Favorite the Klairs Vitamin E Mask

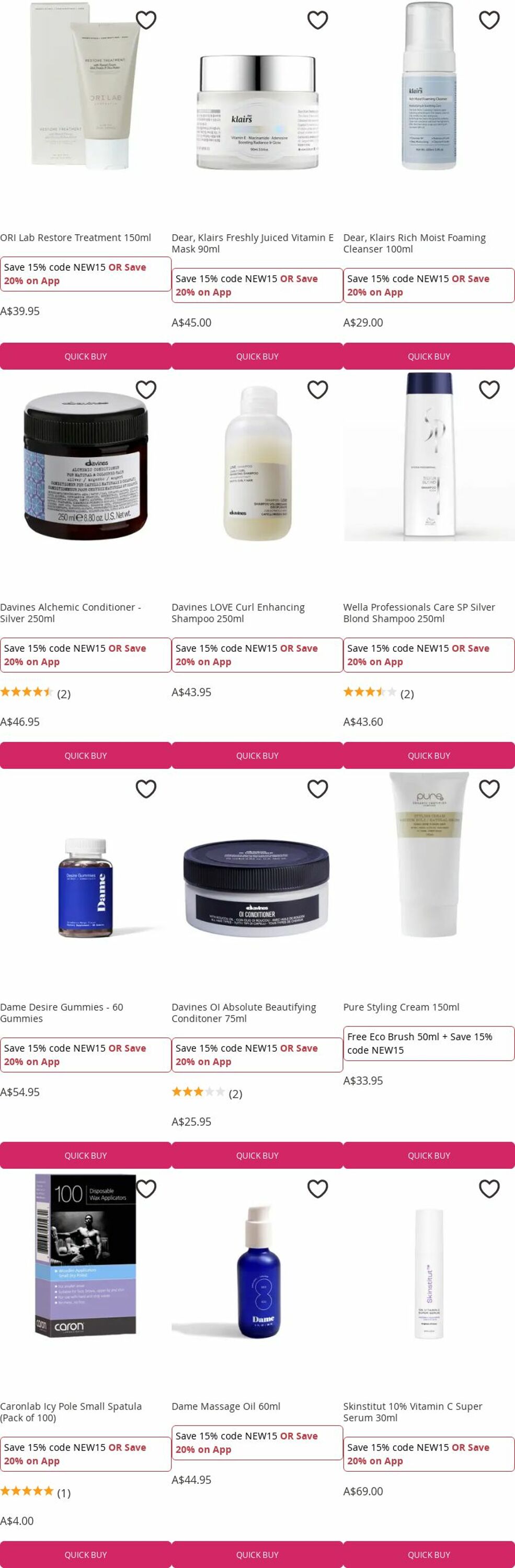pos(318,20)
